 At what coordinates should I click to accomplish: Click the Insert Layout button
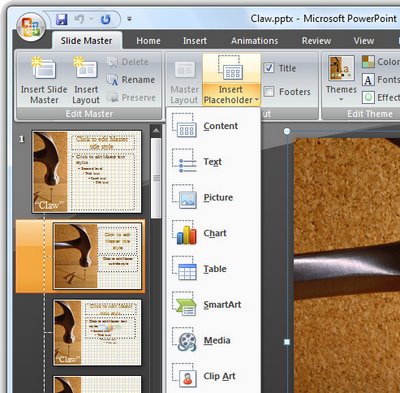coord(86,80)
